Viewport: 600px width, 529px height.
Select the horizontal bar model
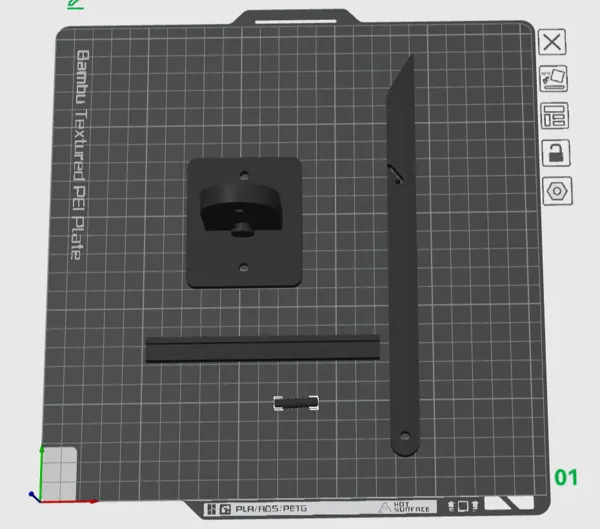(x=262, y=348)
